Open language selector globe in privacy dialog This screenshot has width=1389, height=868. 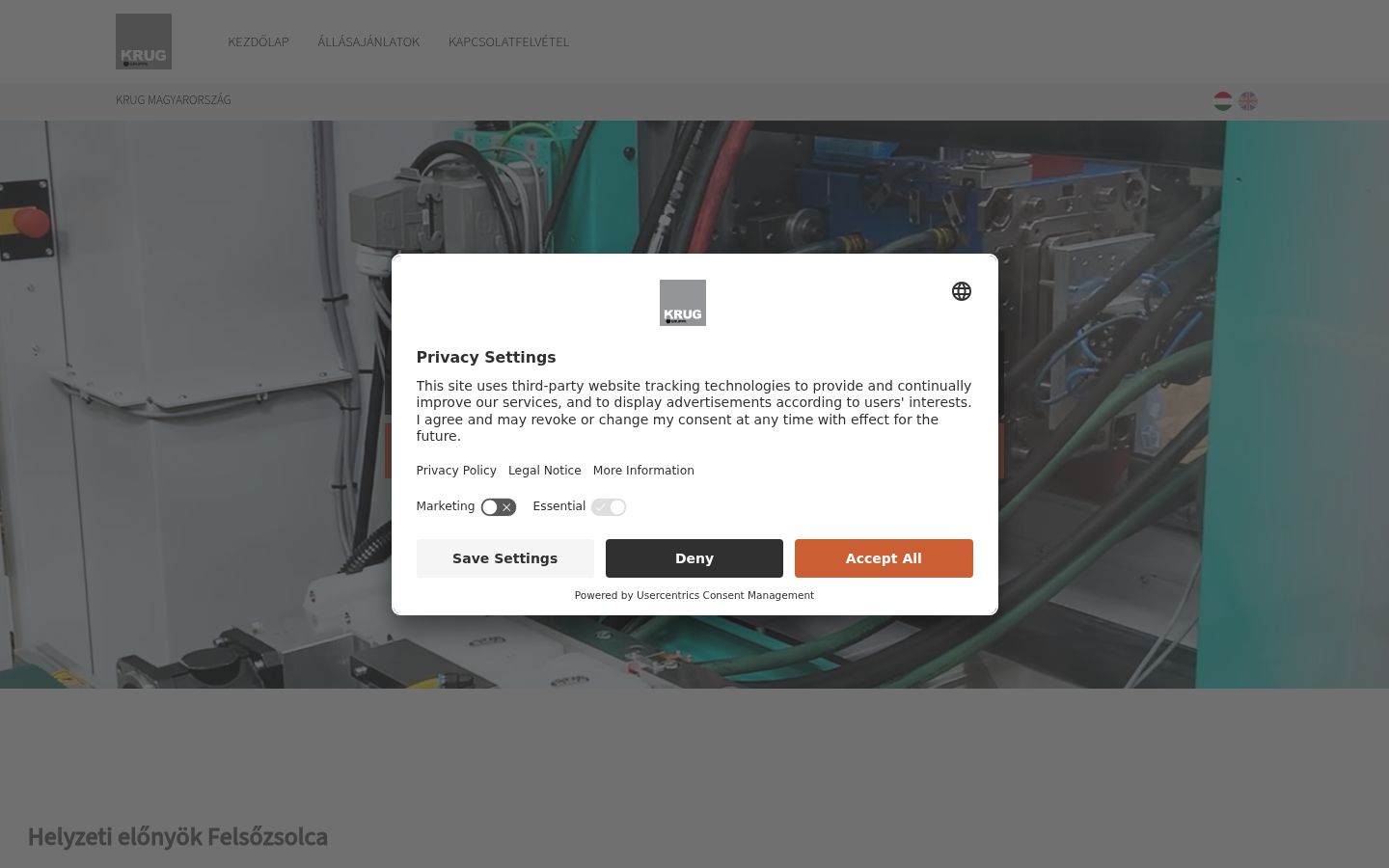click(x=962, y=291)
